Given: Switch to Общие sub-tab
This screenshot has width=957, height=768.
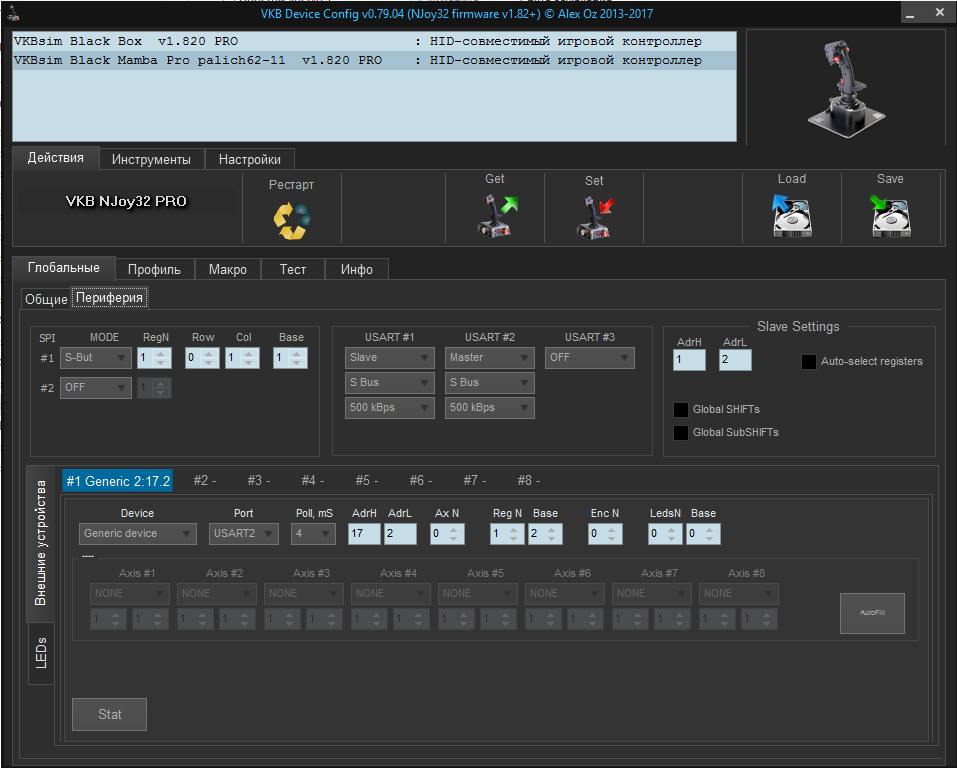Looking at the screenshot, I should [46, 299].
